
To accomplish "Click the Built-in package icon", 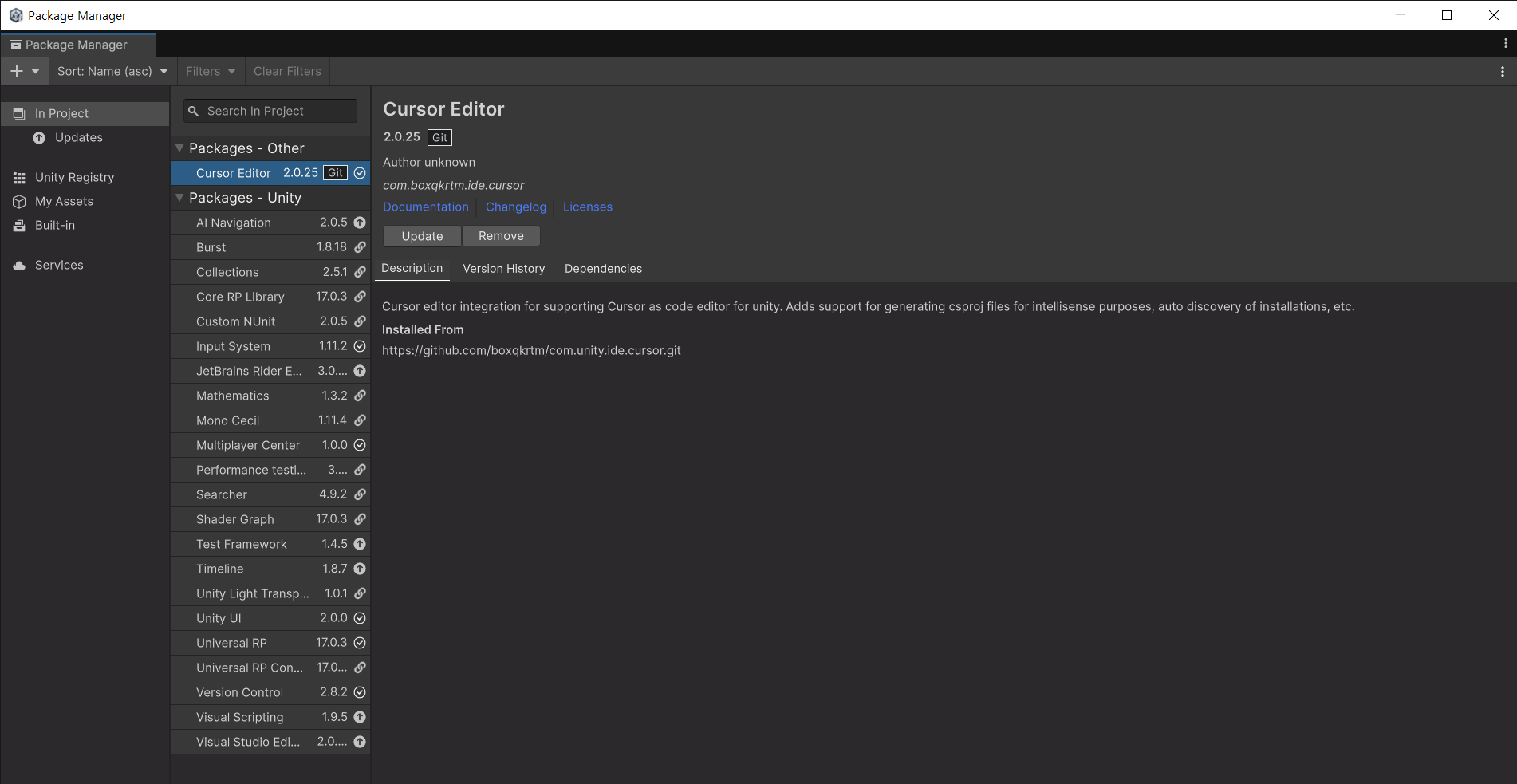I will 19,226.
